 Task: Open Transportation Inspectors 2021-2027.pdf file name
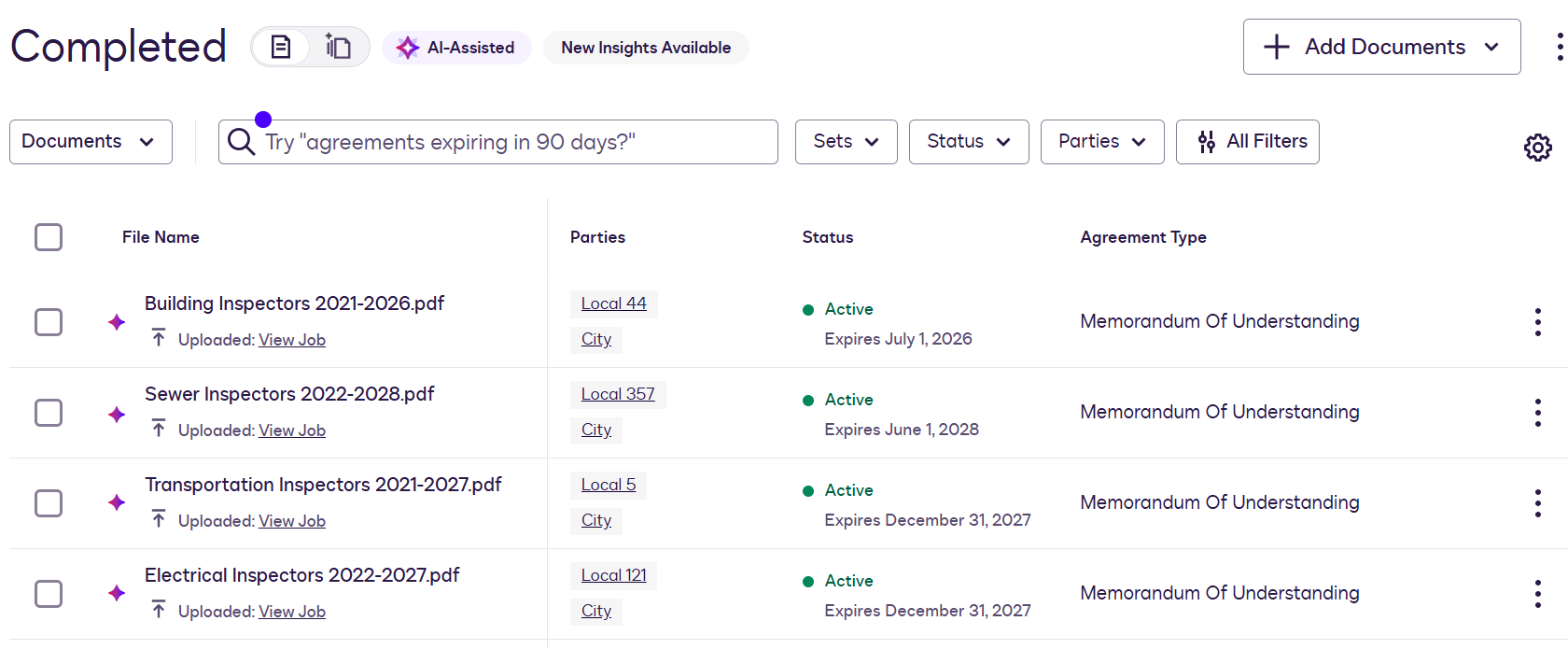coord(323,485)
